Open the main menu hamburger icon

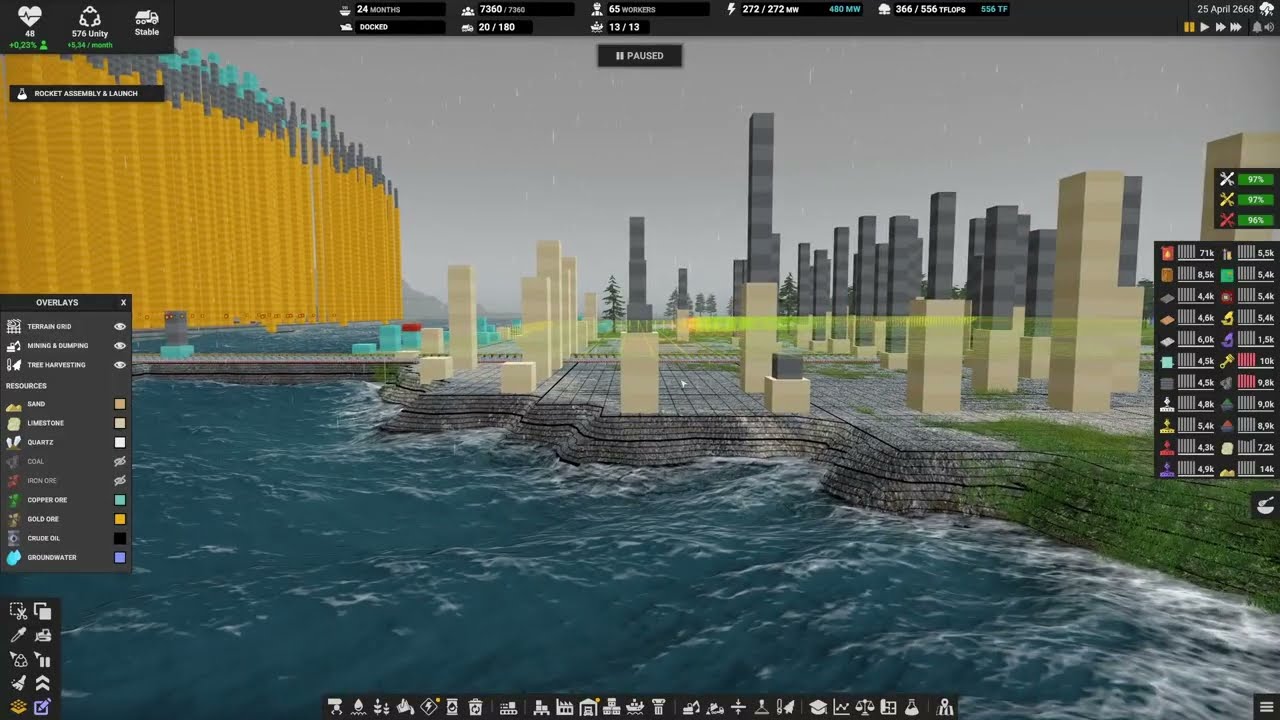click(x=1266, y=708)
